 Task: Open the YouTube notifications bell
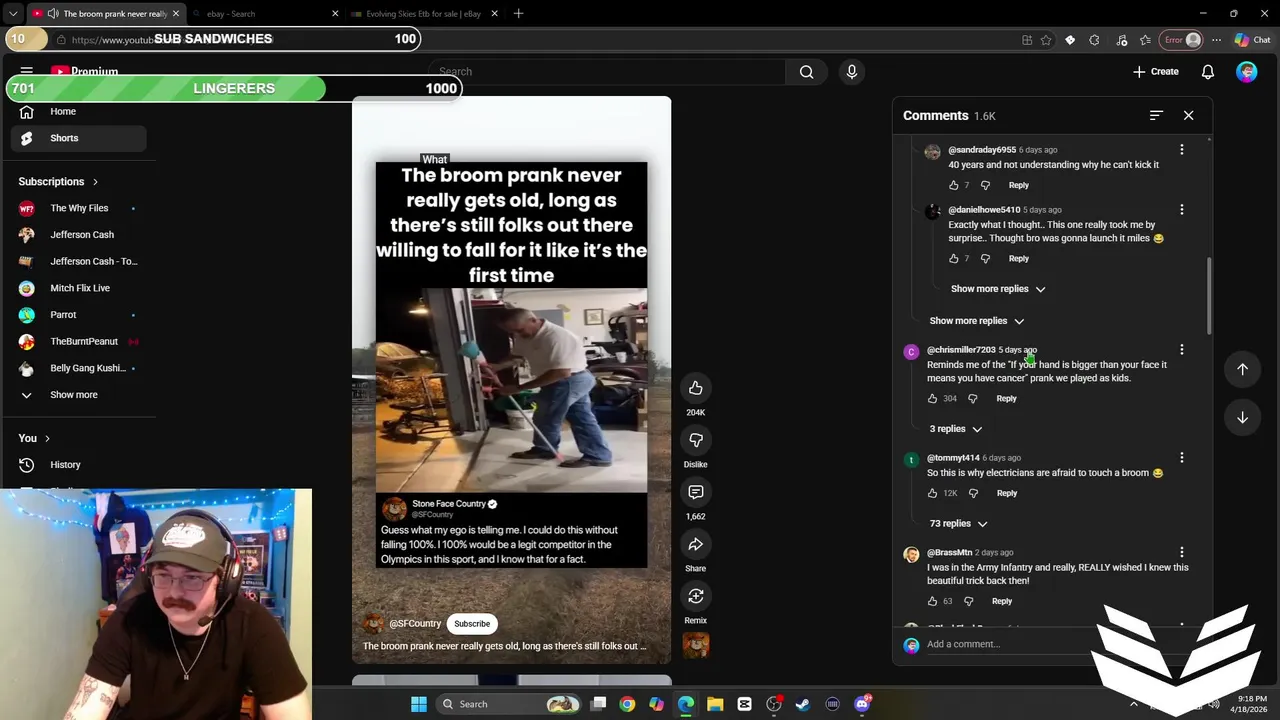pyautogui.click(x=1208, y=72)
